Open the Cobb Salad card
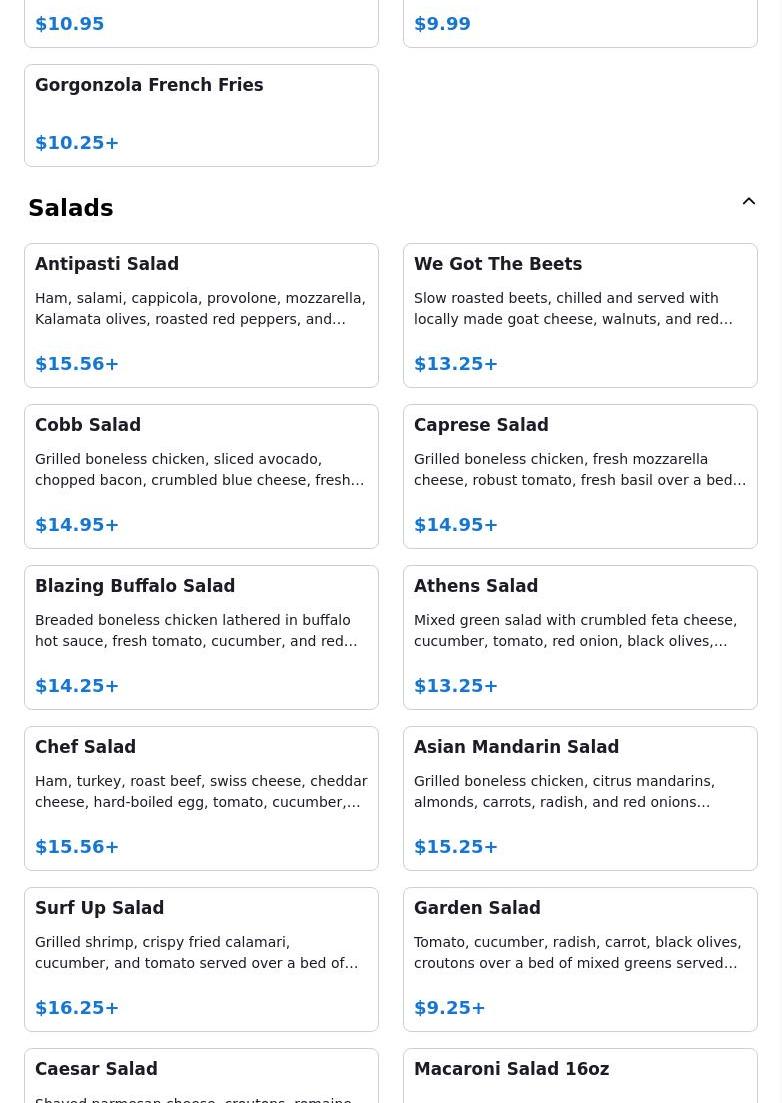Viewport: 782px width, 1103px height. pyautogui.click(x=201, y=476)
